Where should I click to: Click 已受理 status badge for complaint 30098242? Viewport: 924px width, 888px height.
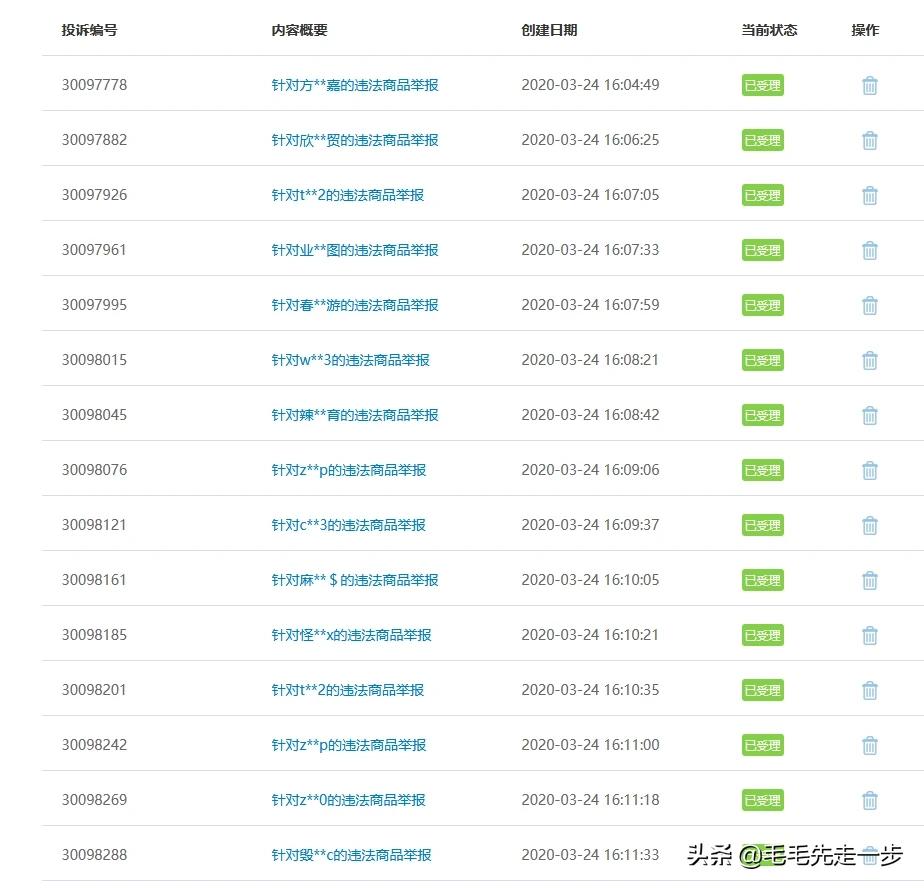(762, 744)
